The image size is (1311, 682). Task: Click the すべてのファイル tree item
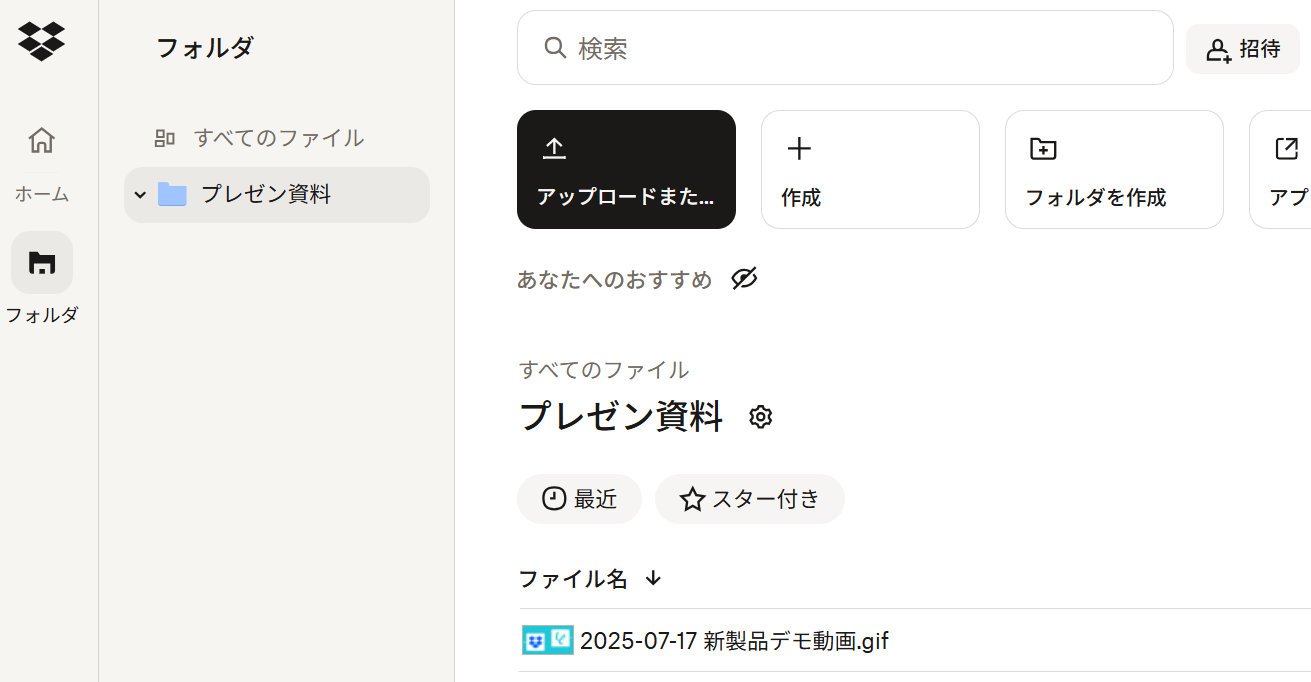point(278,138)
